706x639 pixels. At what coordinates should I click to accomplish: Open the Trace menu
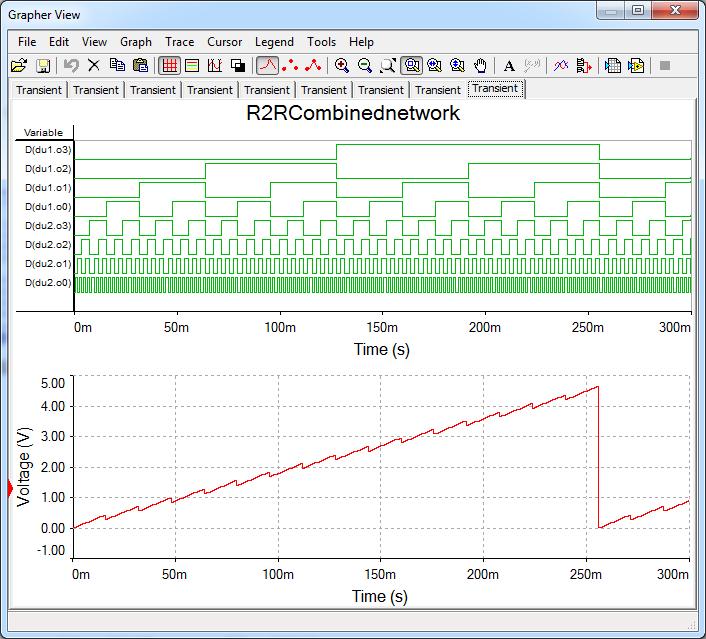(180, 42)
